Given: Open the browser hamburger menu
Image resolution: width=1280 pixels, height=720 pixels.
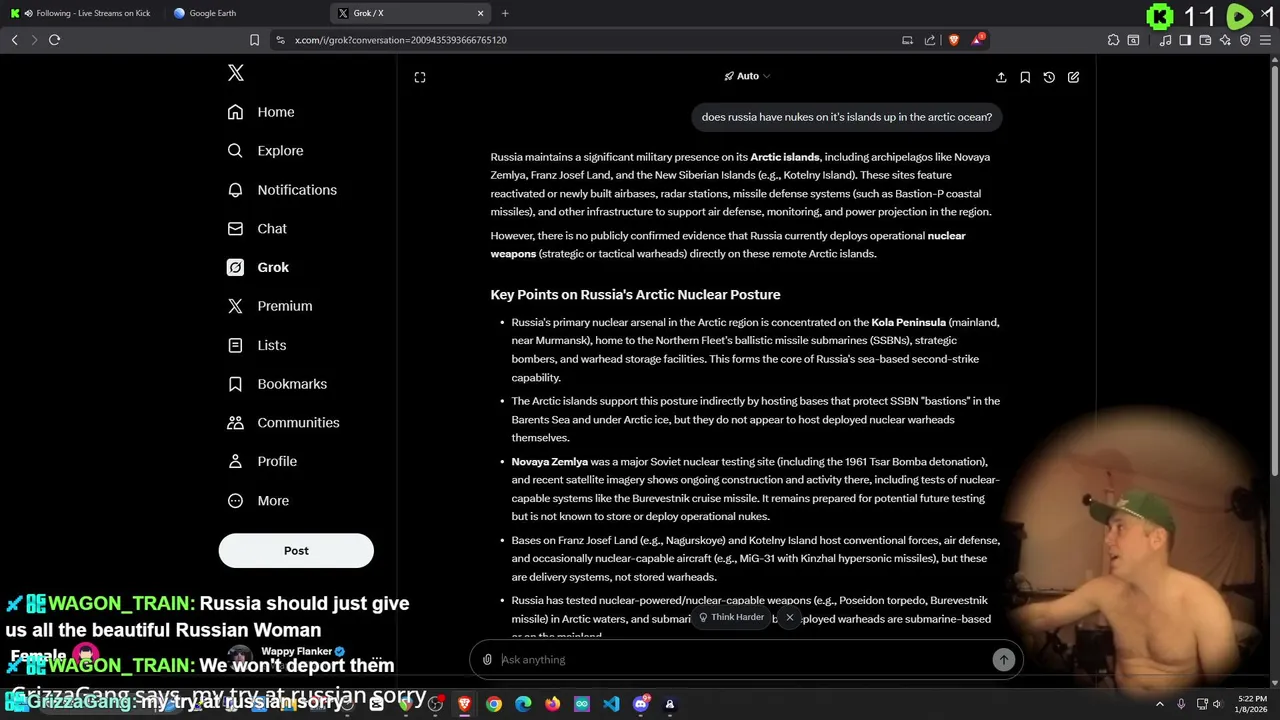Looking at the screenshot, I should 1266,40.
